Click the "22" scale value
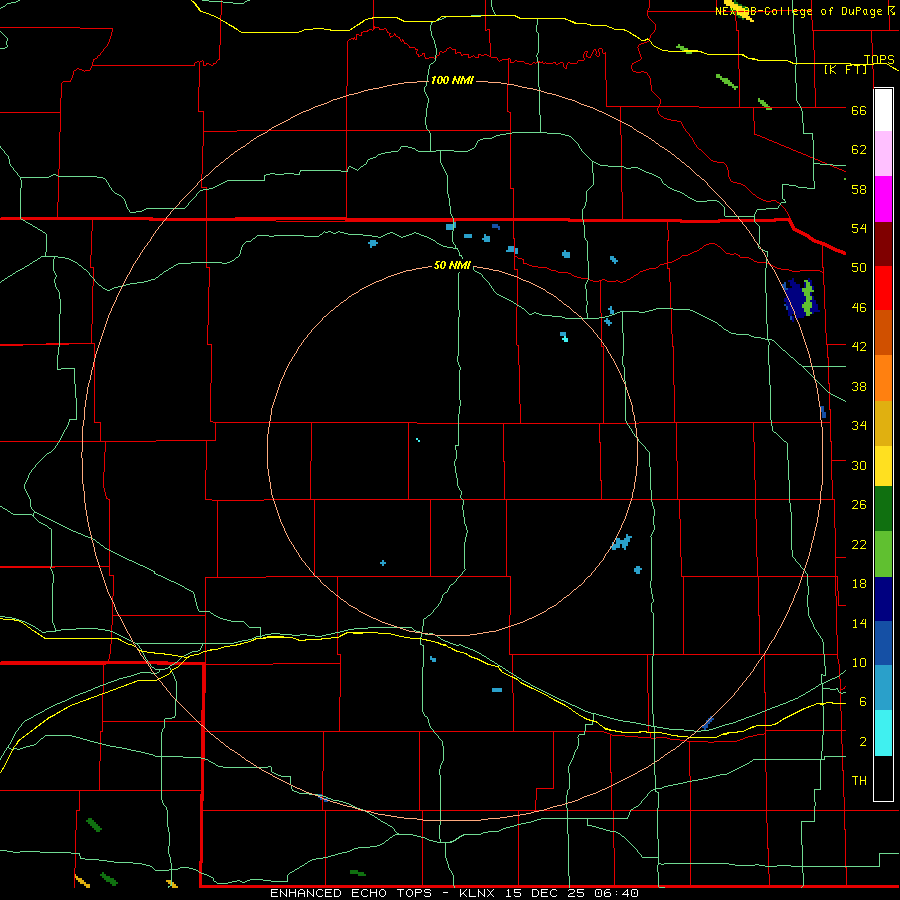 [x=859, y=545]
